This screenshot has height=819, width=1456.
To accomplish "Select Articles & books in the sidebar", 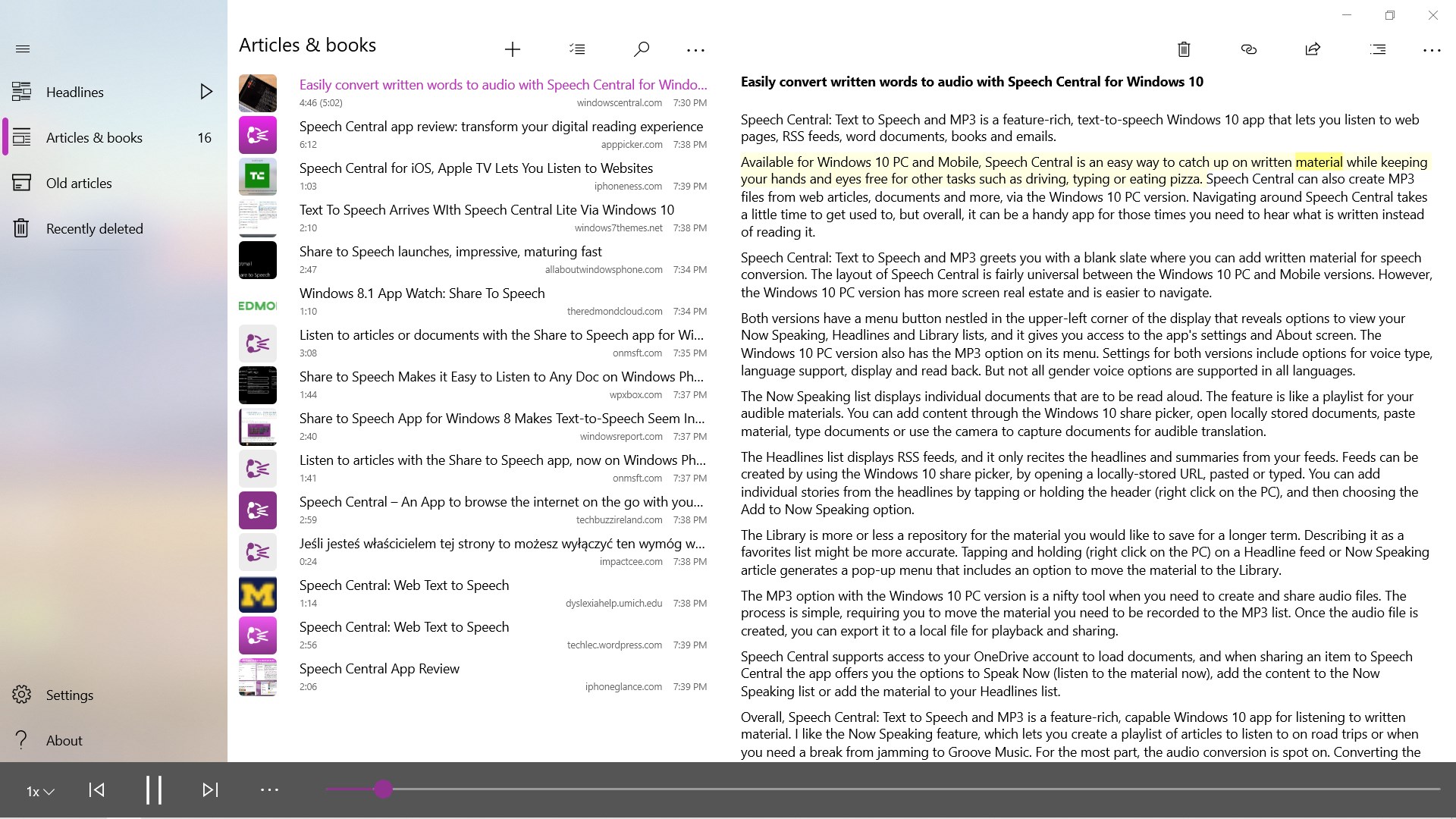I will tap(114, 137).
